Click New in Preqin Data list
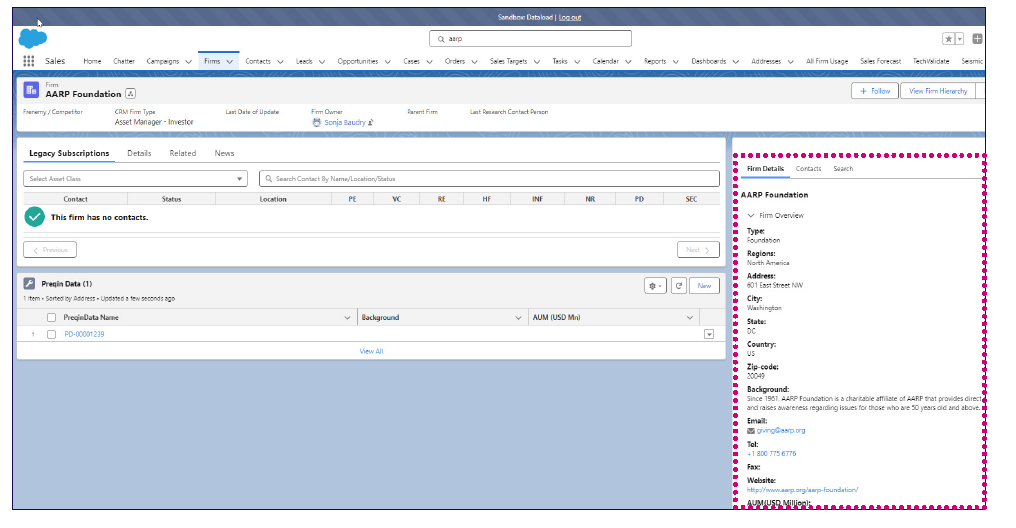Viewport: 1016px width, 528px height. coord(704,286)
